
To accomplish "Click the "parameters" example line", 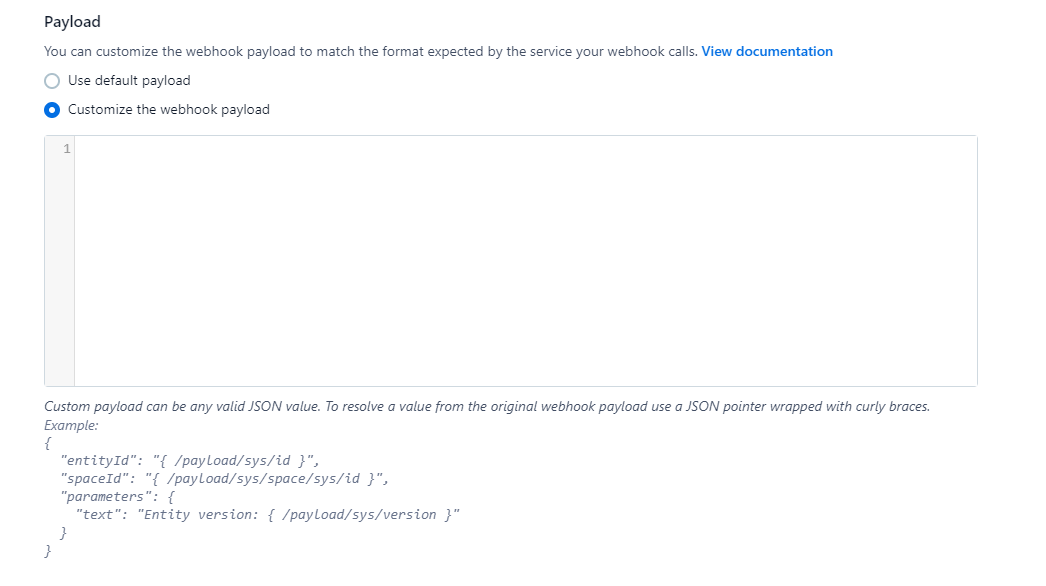I will coord(117,497).
